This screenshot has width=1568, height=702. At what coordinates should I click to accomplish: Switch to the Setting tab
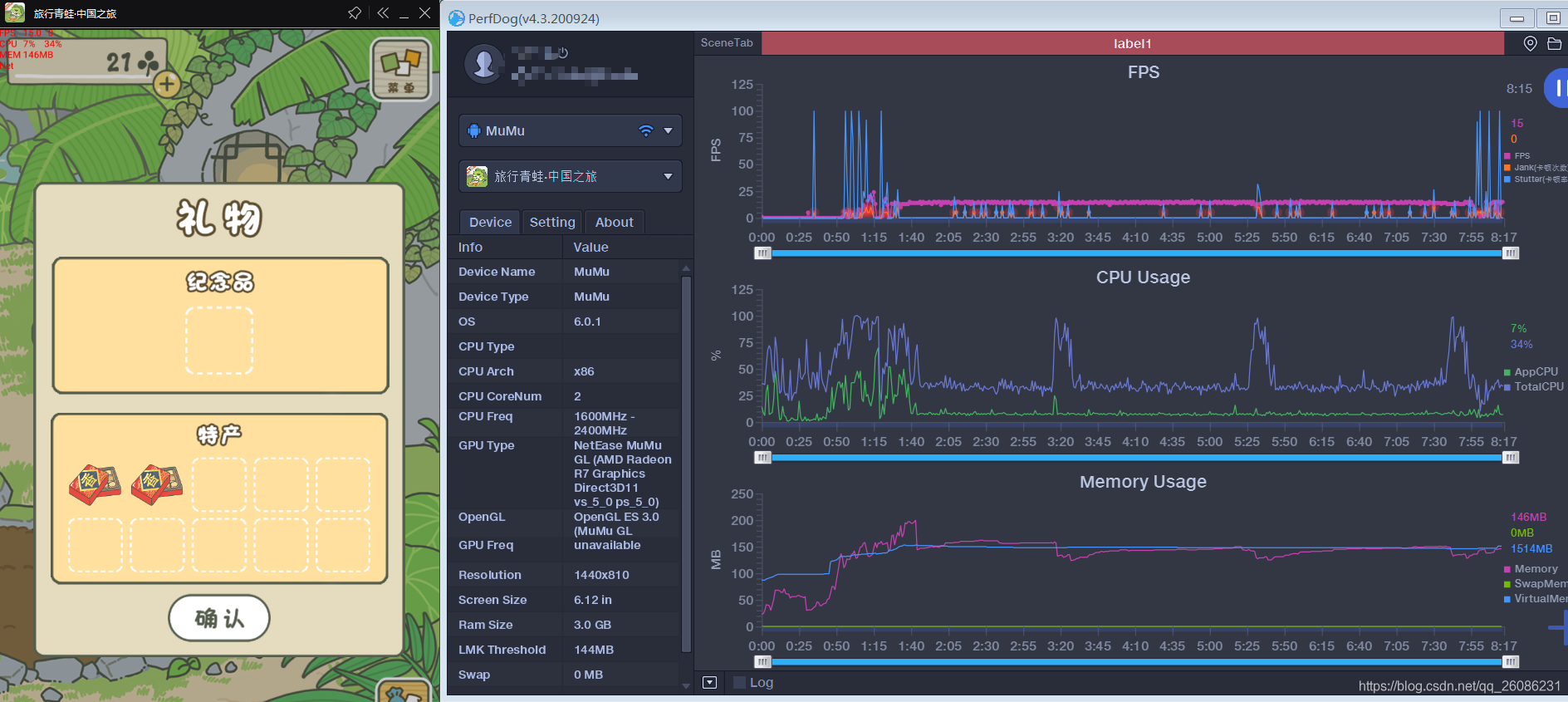tap(552, 222)
